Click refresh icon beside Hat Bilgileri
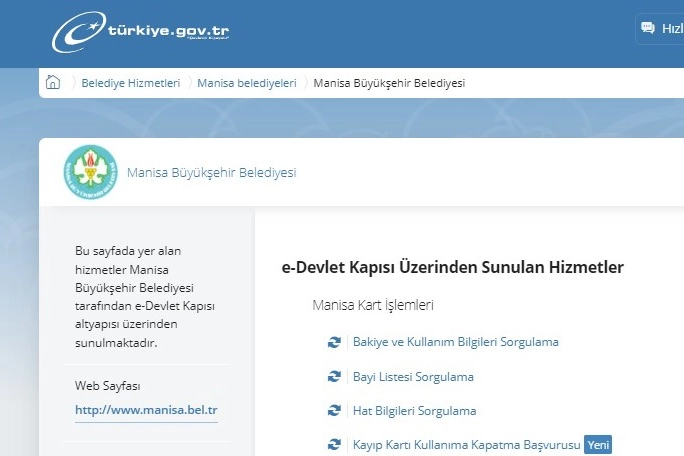 click(334, 411)
